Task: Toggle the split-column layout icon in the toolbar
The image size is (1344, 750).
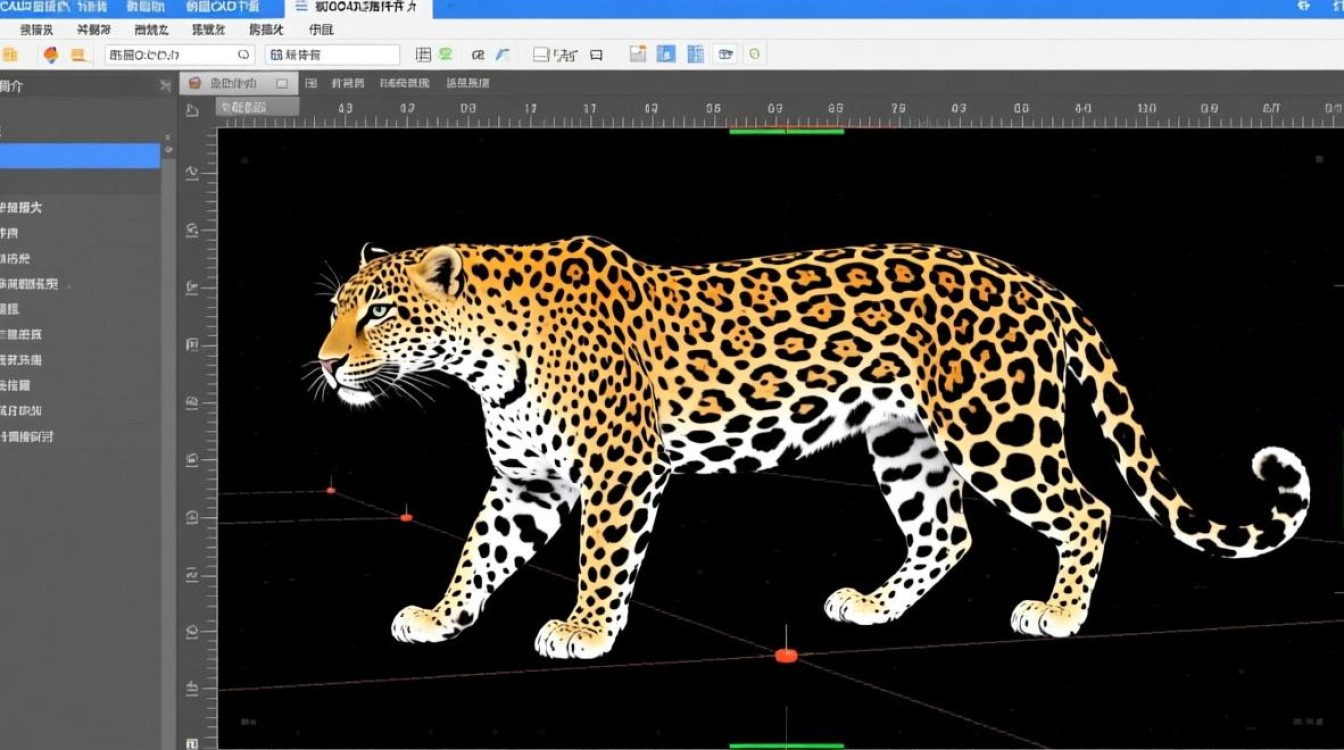Action: tap(695, 55)
